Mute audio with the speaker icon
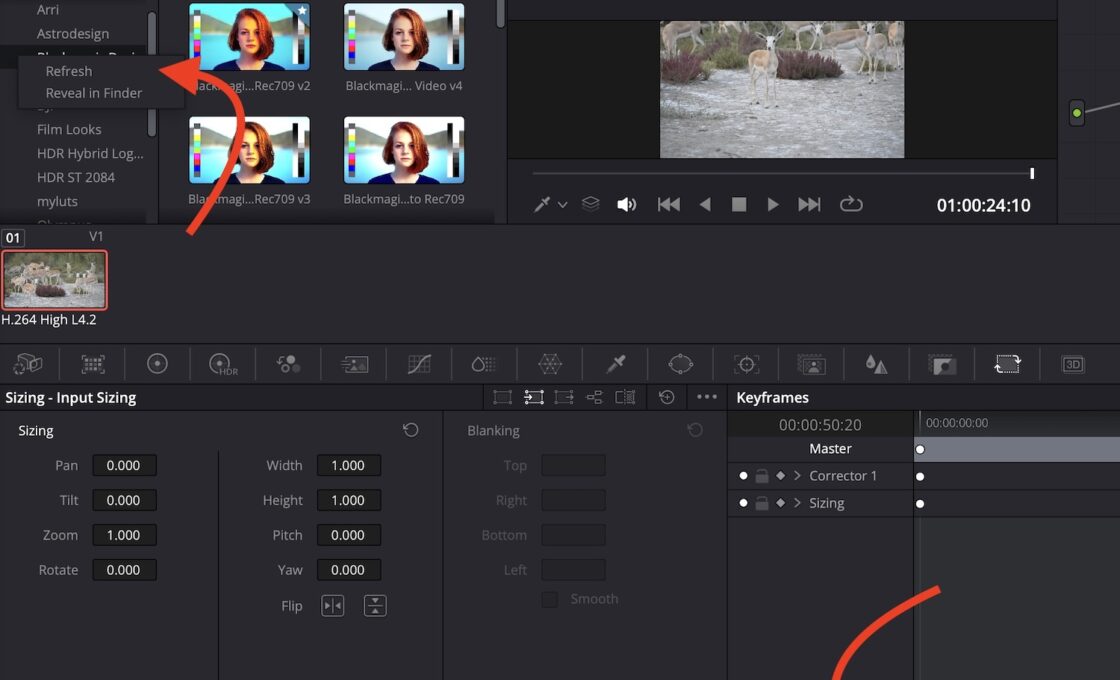This screenshot has width=1120, height=680. 627,204
